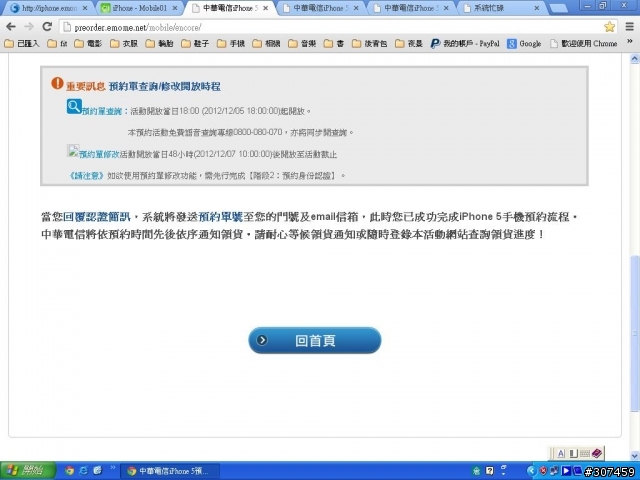
Task: Open the 衣服 bookmarks folder
Action: tap(124, 43)
